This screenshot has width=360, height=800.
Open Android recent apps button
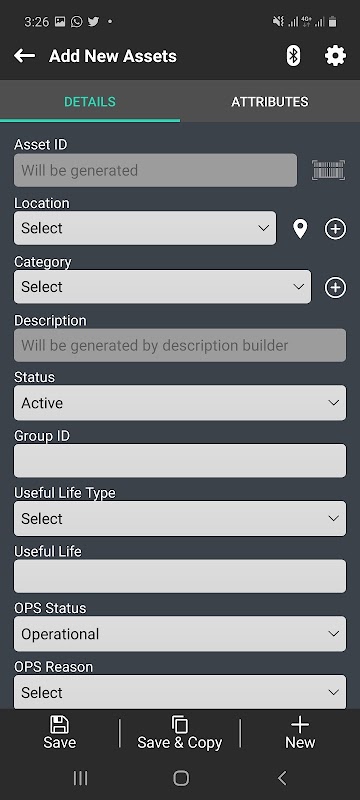[80, 778]
